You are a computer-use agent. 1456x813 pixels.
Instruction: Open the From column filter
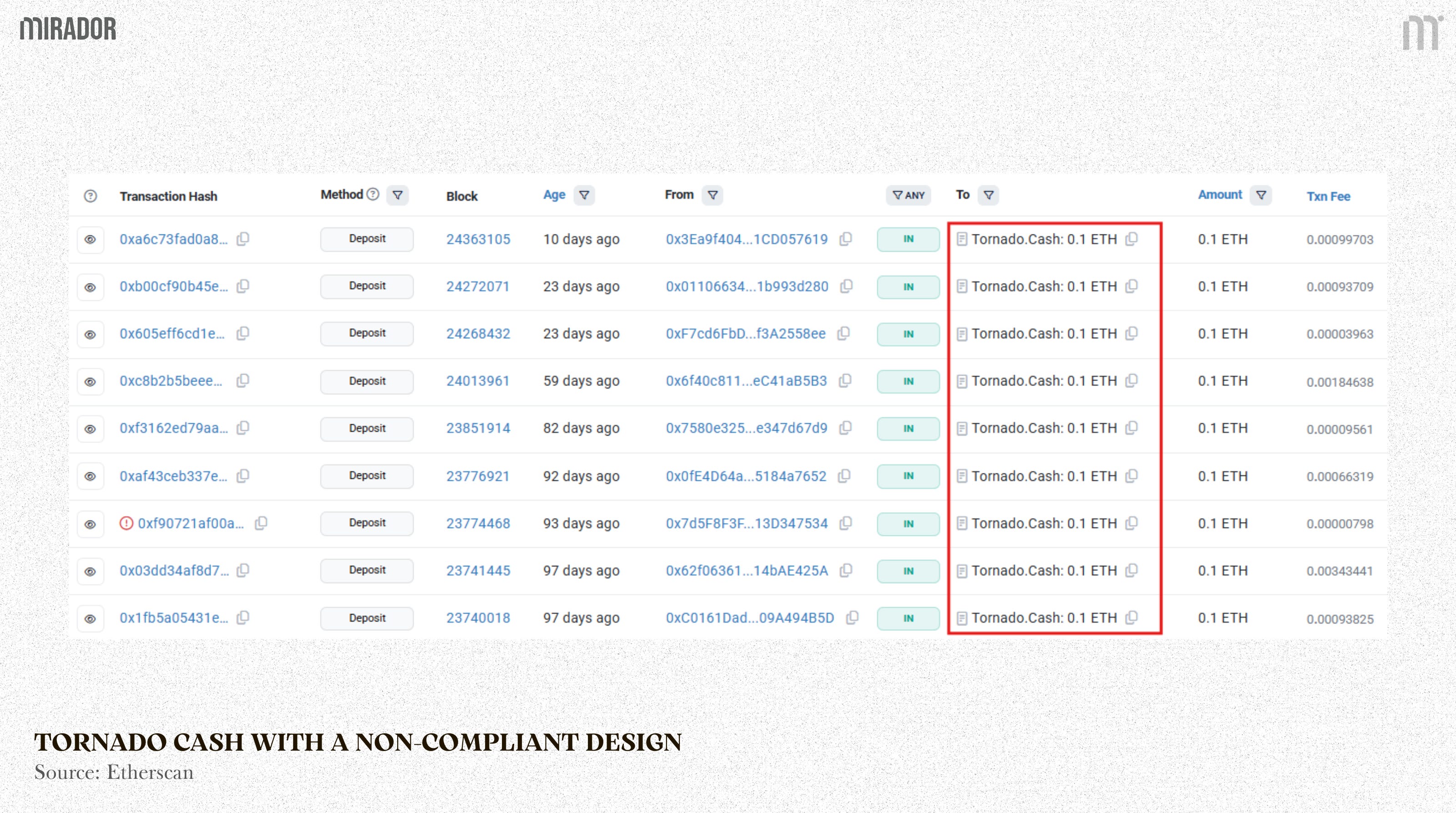[x=713, y=195]
